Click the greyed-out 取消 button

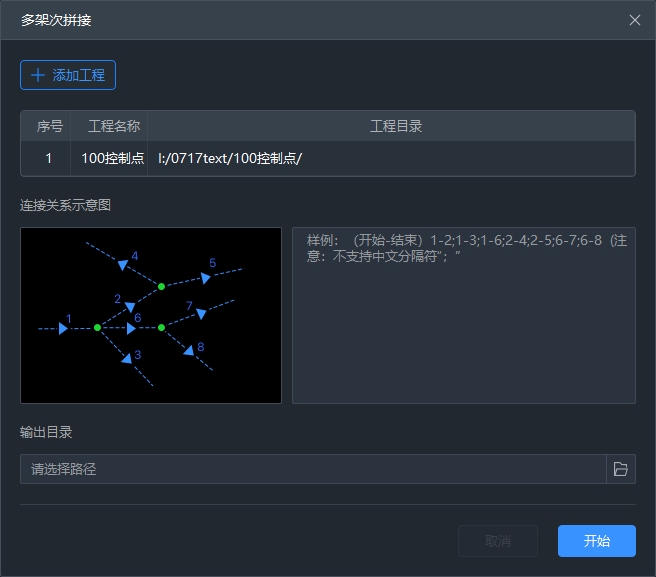497,541
